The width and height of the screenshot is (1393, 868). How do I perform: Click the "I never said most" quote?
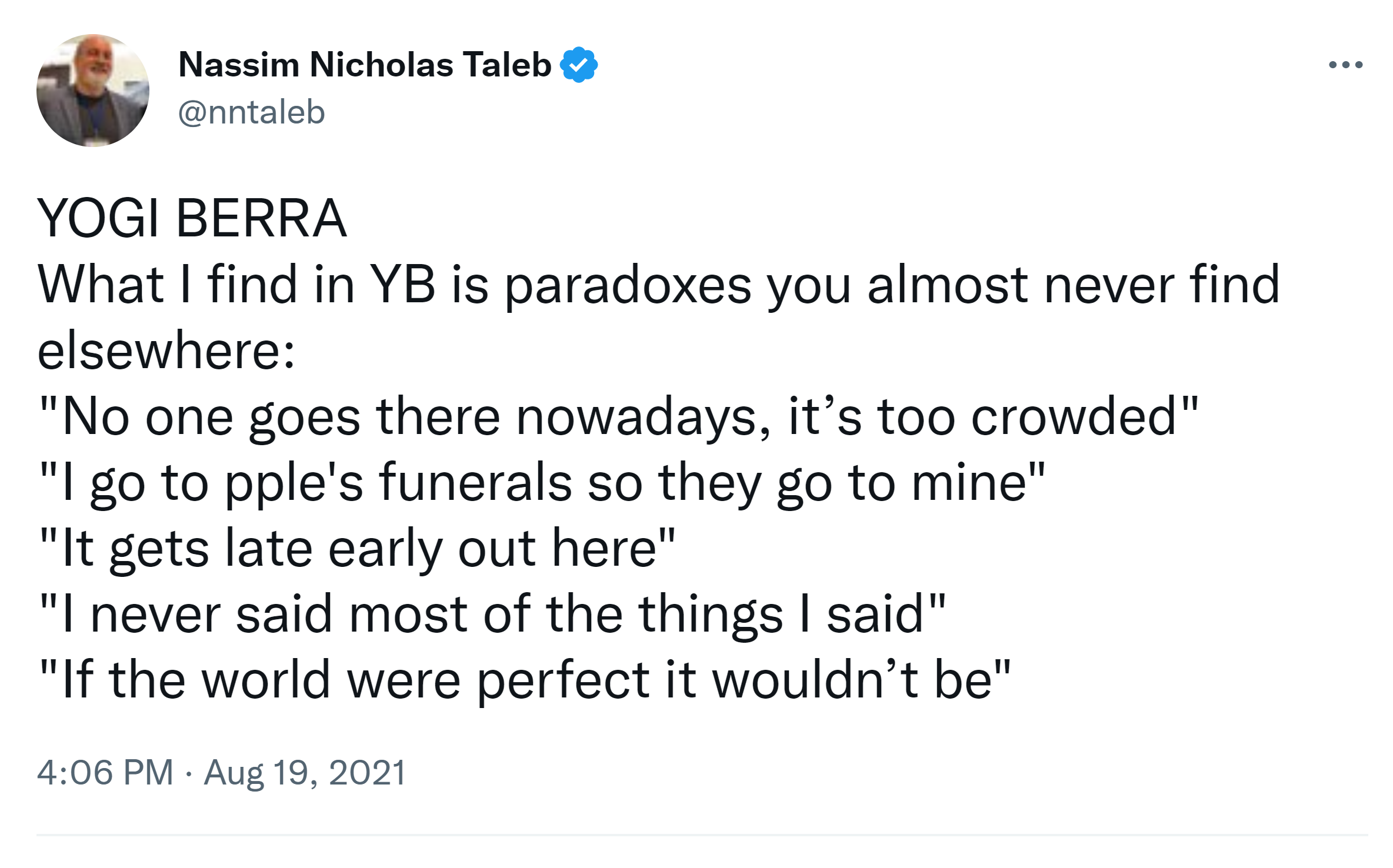pyautogui.click(x=492, y=615)
